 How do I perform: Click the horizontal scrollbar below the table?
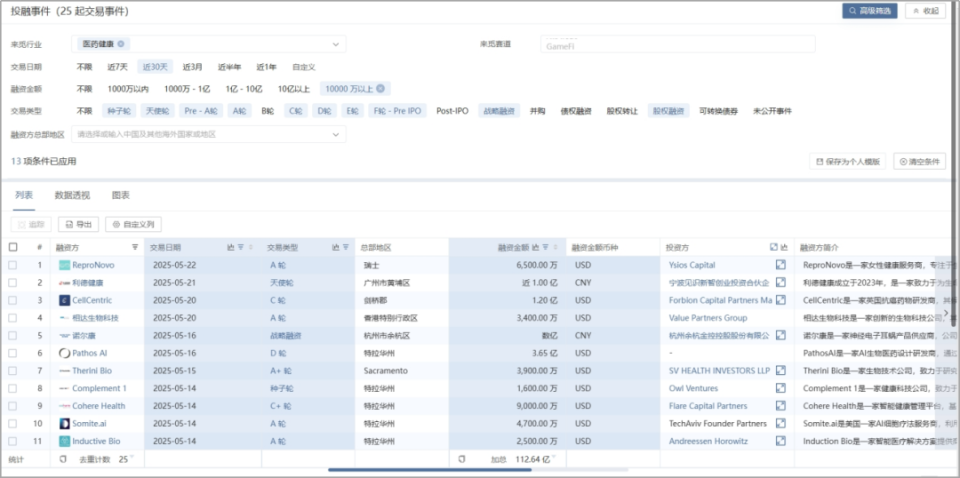pyautogui.click(x=430, y=469)
